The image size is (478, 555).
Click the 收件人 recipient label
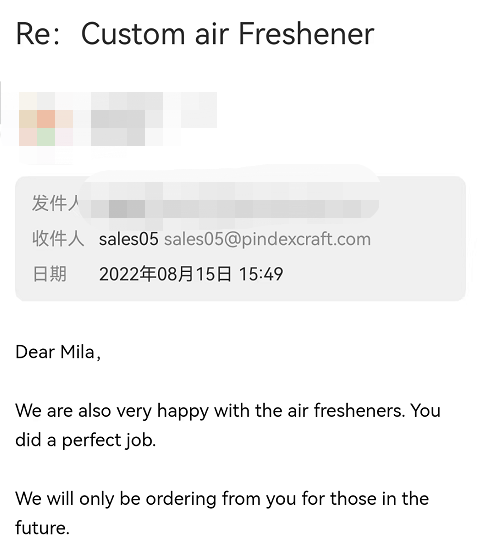[58, 239]
